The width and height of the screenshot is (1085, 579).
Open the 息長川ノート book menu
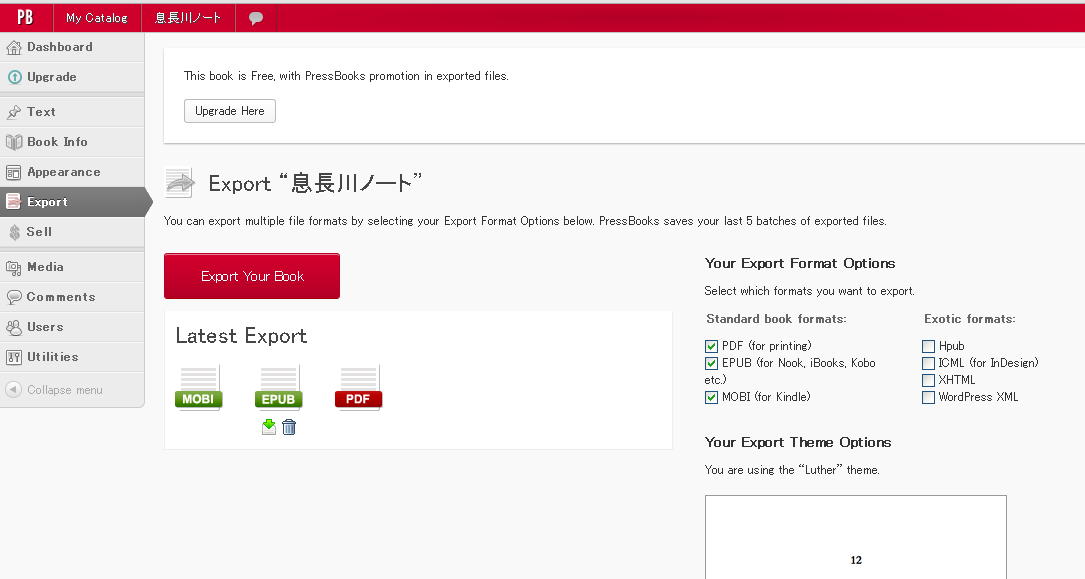click(x=188, y=18)
